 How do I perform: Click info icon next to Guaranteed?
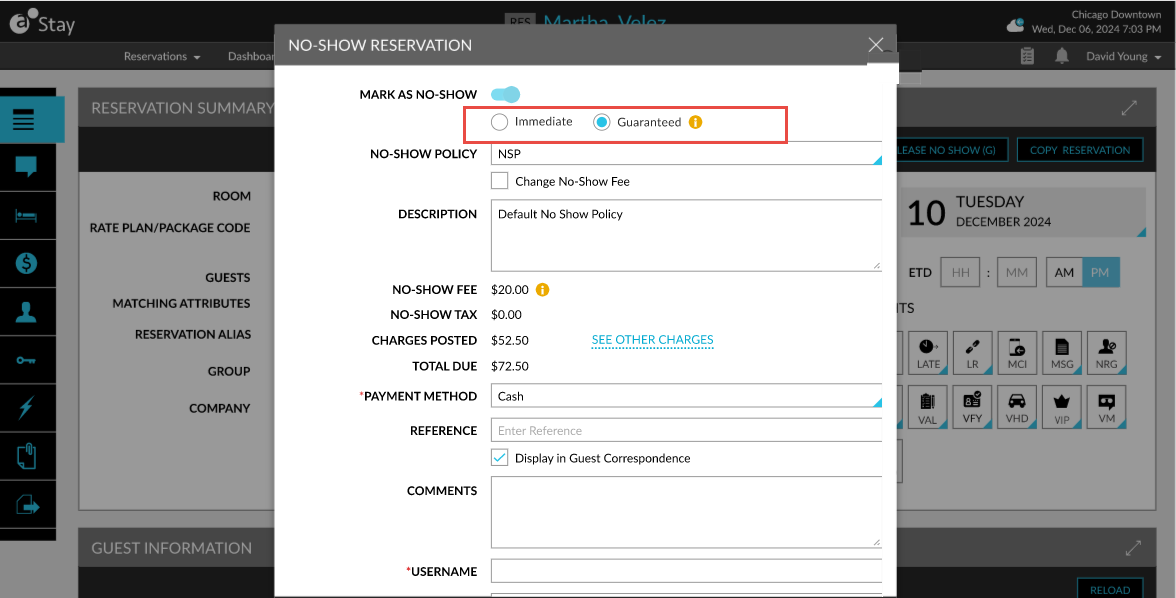[695, 122]
